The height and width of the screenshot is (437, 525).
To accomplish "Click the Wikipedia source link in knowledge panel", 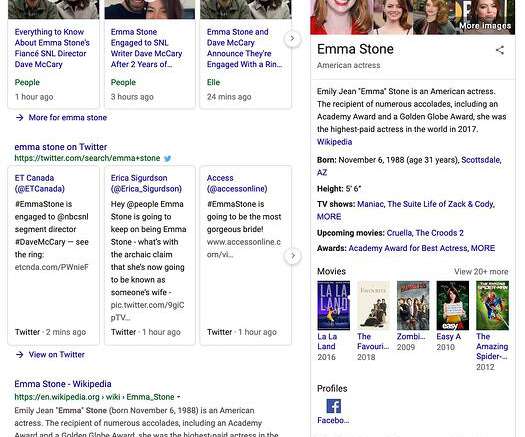I will [x=334, y=142].
